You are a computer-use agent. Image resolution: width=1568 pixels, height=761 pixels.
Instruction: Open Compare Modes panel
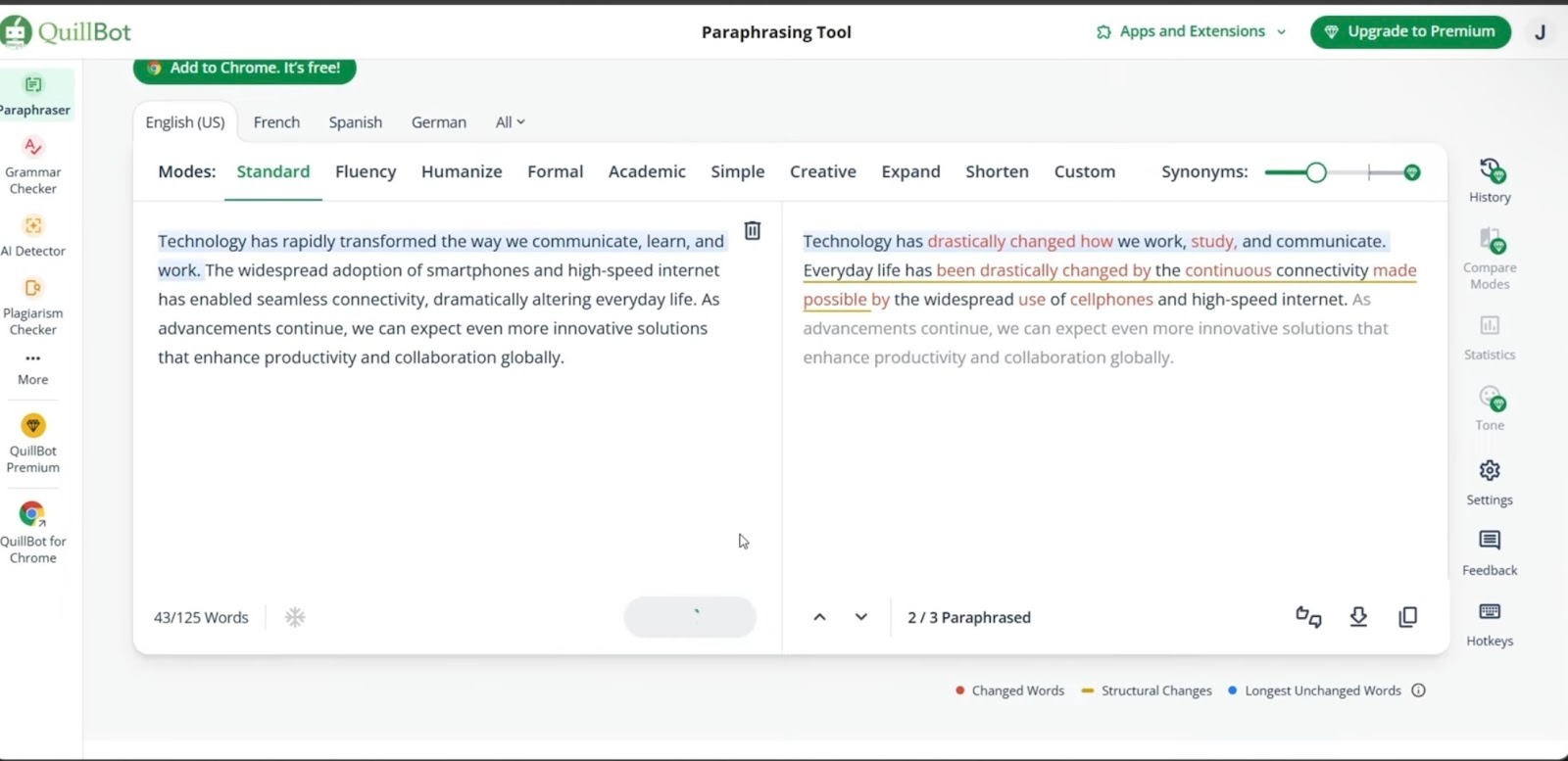pyautogui.click(x=1491, y=259)
